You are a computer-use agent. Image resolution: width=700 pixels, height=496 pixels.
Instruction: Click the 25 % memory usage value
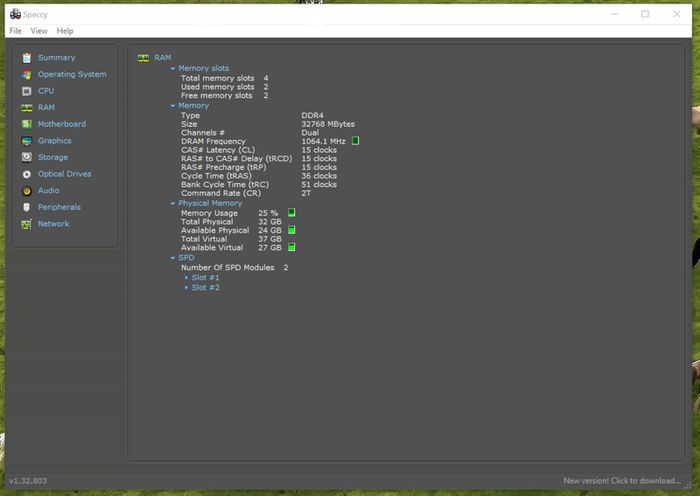[268, 213]
